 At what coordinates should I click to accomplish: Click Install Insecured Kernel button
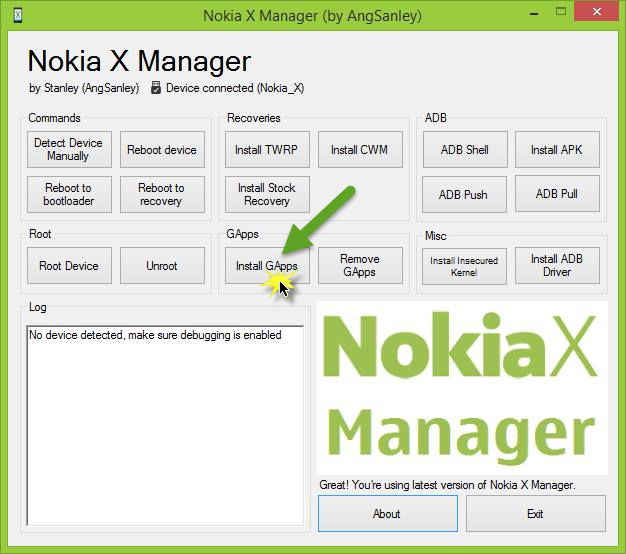(464, 267)
